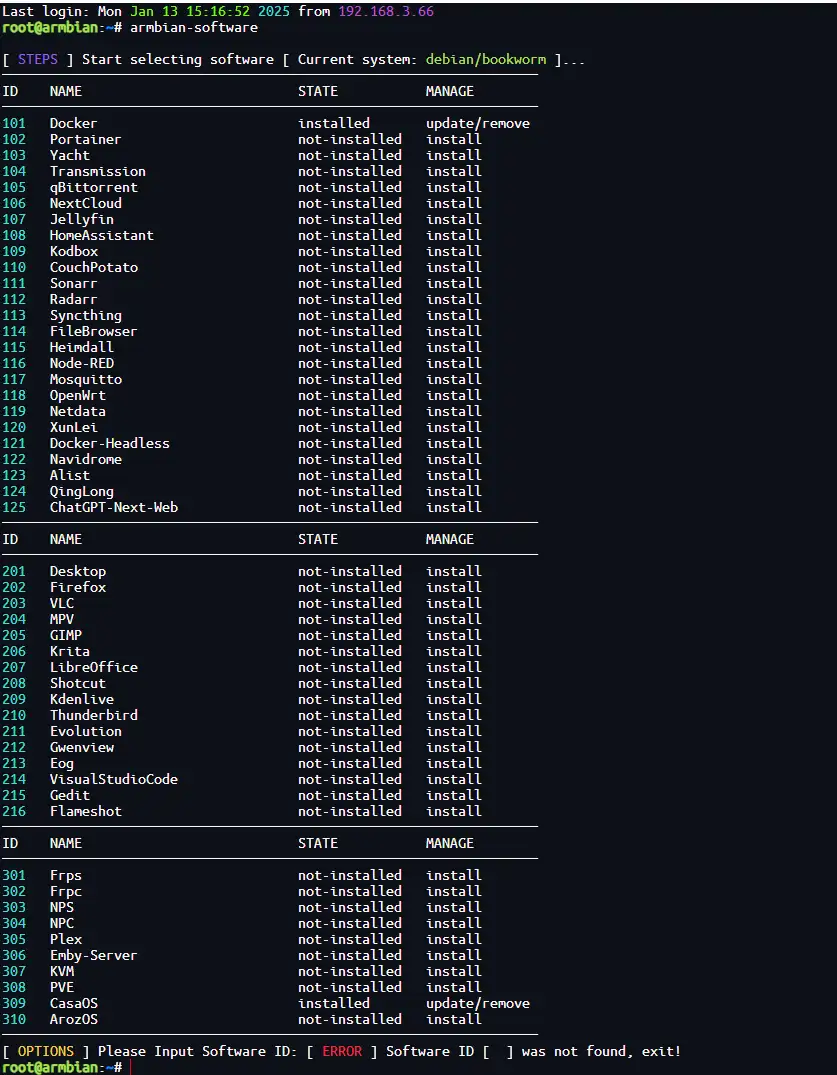
Task: Click install for Jellyfin
Action: point(453,219)
